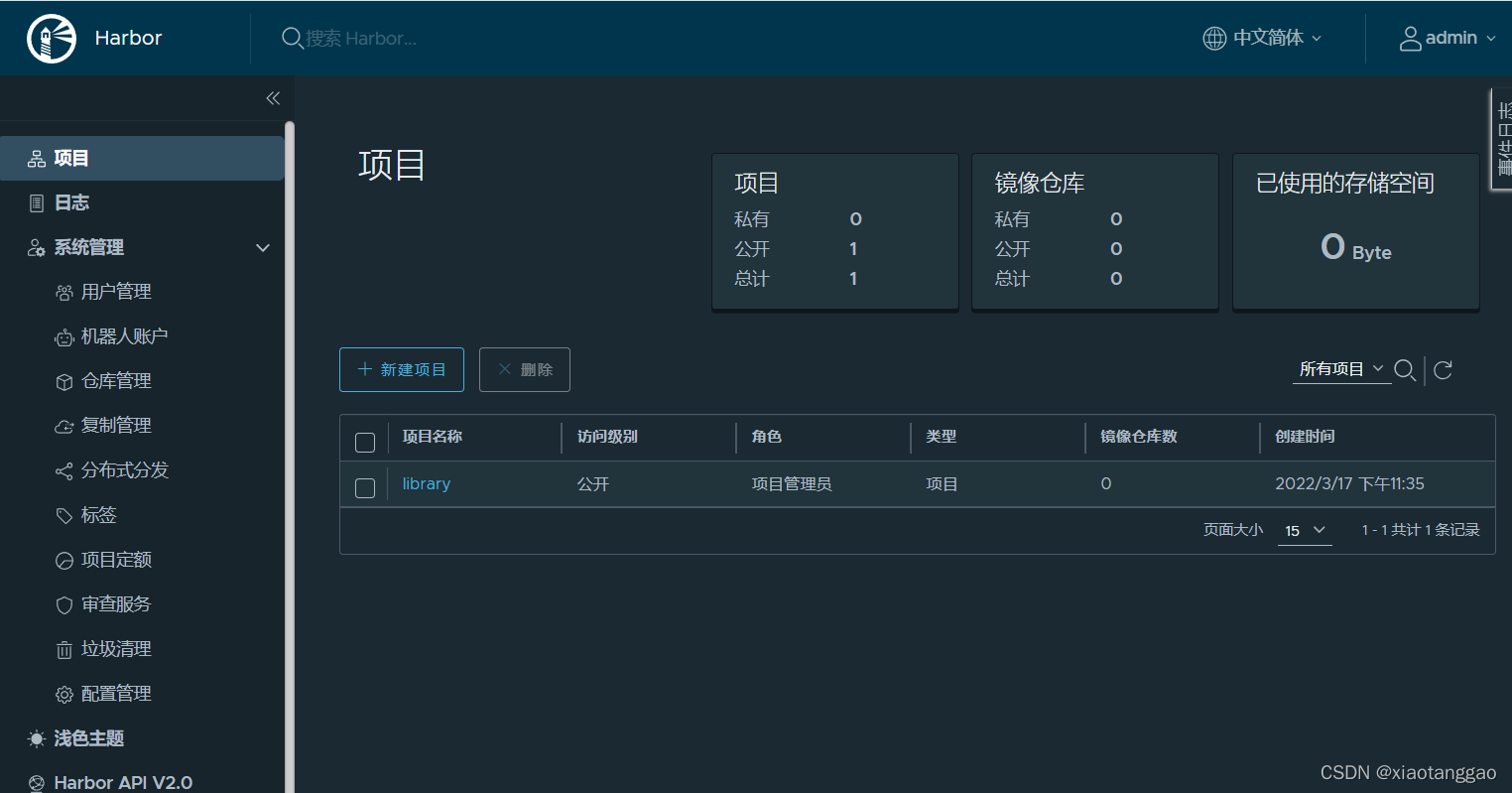1512x793 pixels.
Task: Click the Harbor lighthouse logo
Action: pos(52,39)
